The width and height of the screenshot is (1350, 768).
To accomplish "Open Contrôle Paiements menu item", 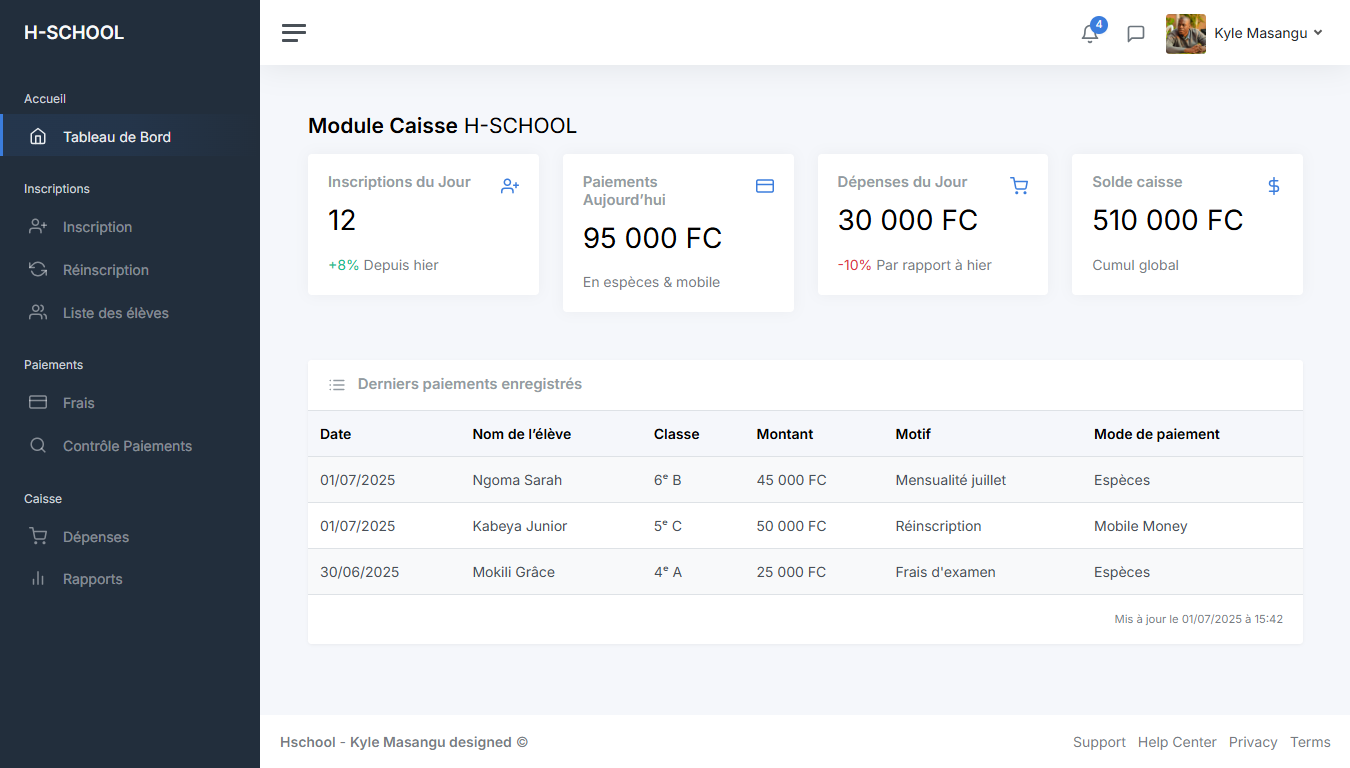I will [130, 446].
